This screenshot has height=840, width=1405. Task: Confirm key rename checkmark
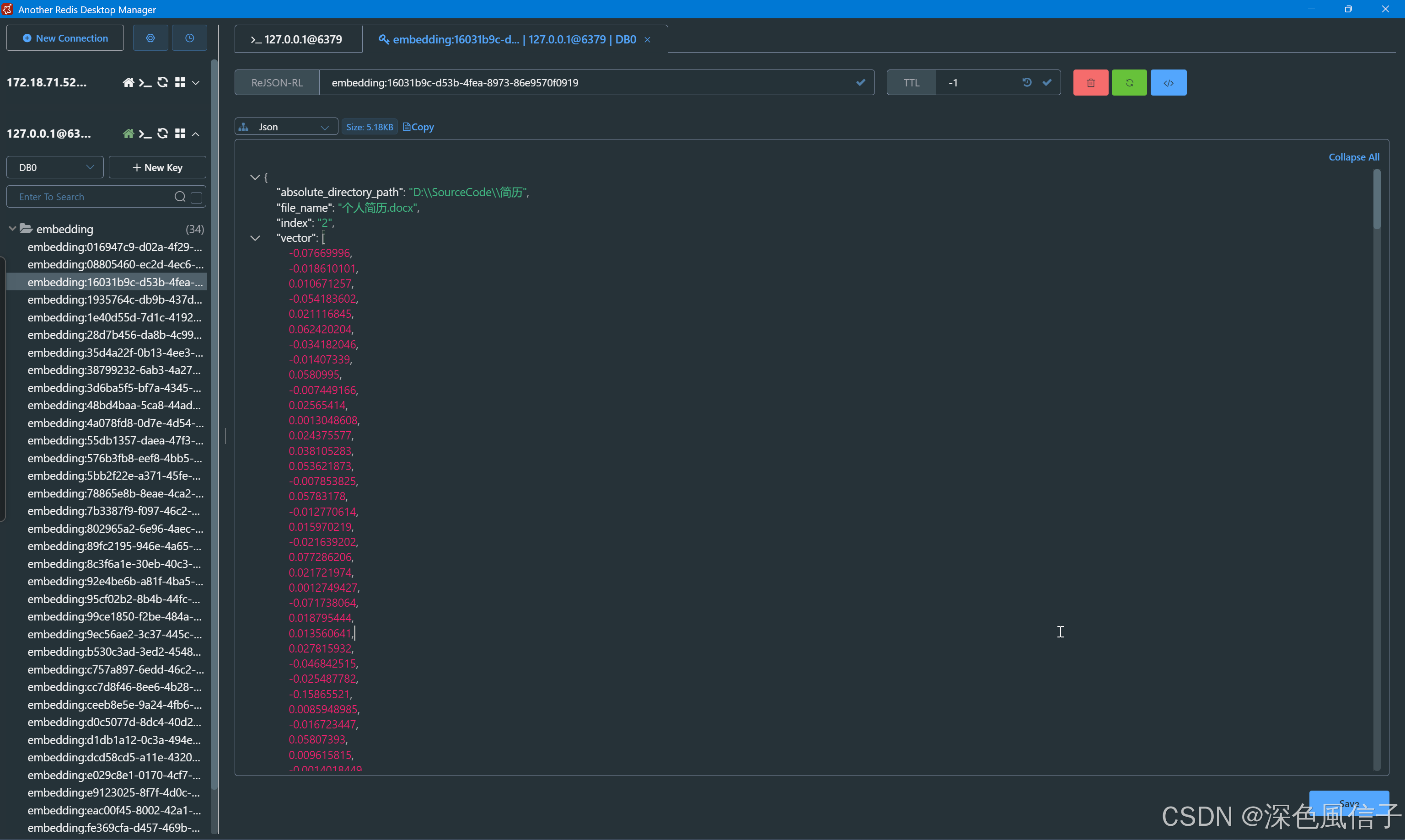click(860, 83)
